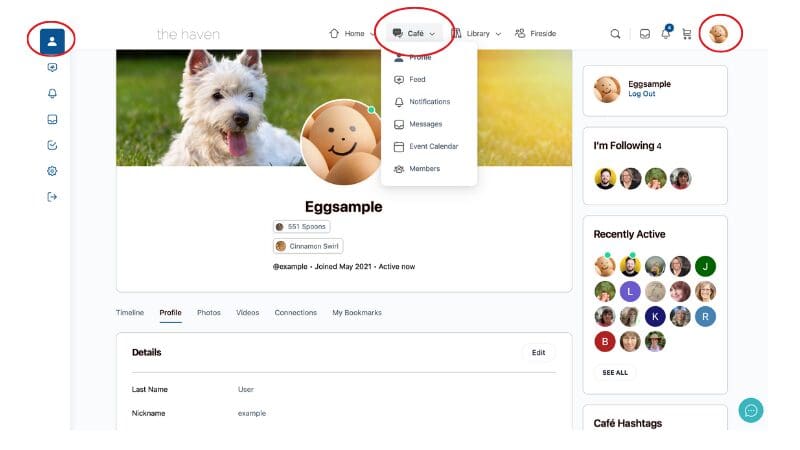Open the shopping cart icon
800x450 pixels.
pyautogui.click(x=687, y=34)
